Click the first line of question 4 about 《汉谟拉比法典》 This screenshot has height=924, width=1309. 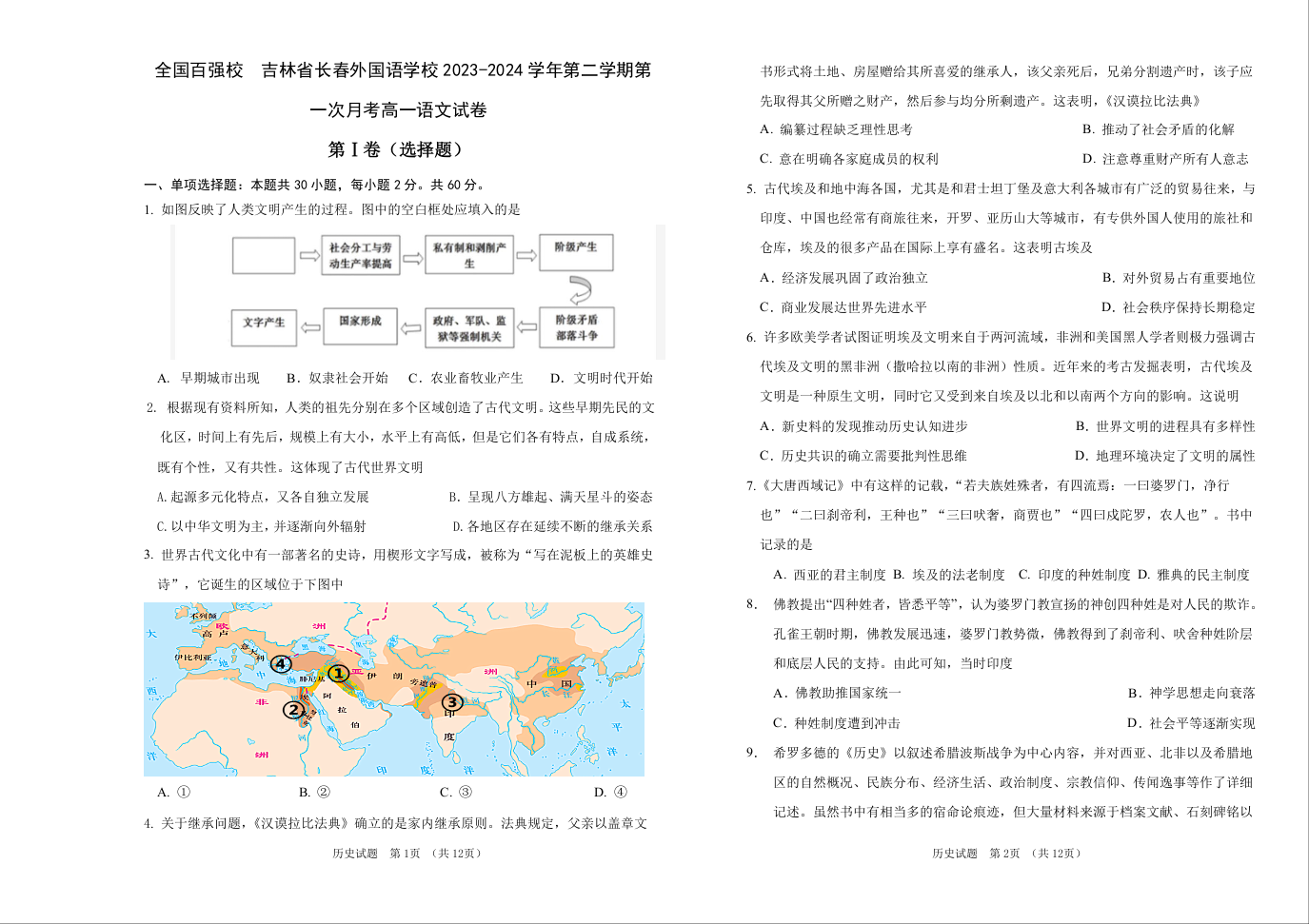click(396, 823)
